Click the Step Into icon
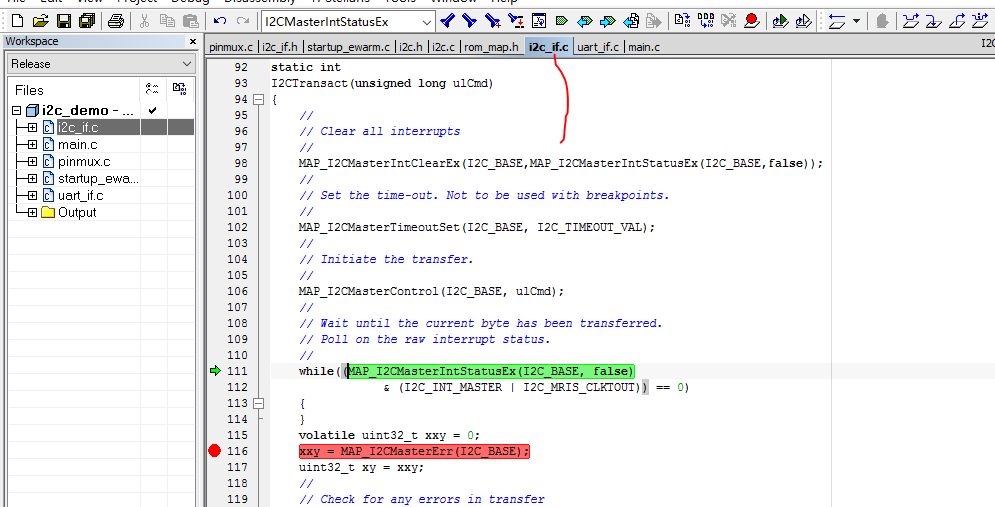The height and width of the screenshot is (507, 995). pyautogui.click(x=933, y=21)
